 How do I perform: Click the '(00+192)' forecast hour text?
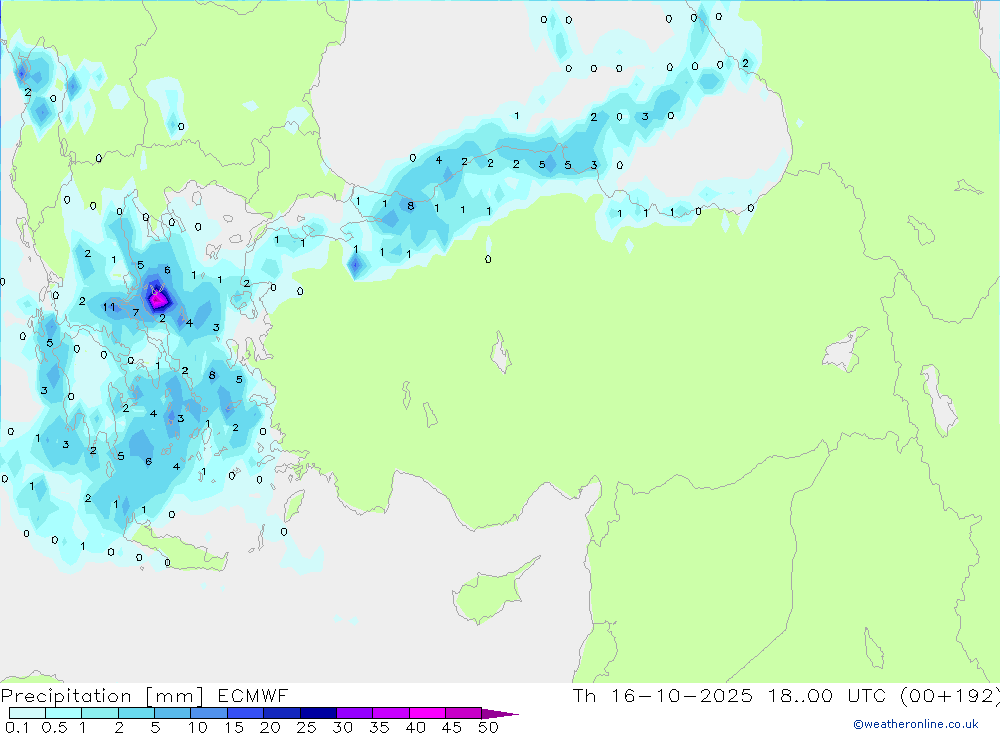950,695
